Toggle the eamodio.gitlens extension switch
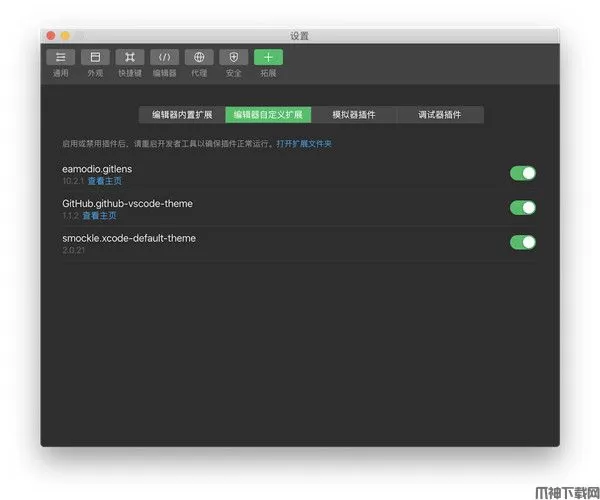Viewport: 600px width, 500px height. tap(523, 173)
